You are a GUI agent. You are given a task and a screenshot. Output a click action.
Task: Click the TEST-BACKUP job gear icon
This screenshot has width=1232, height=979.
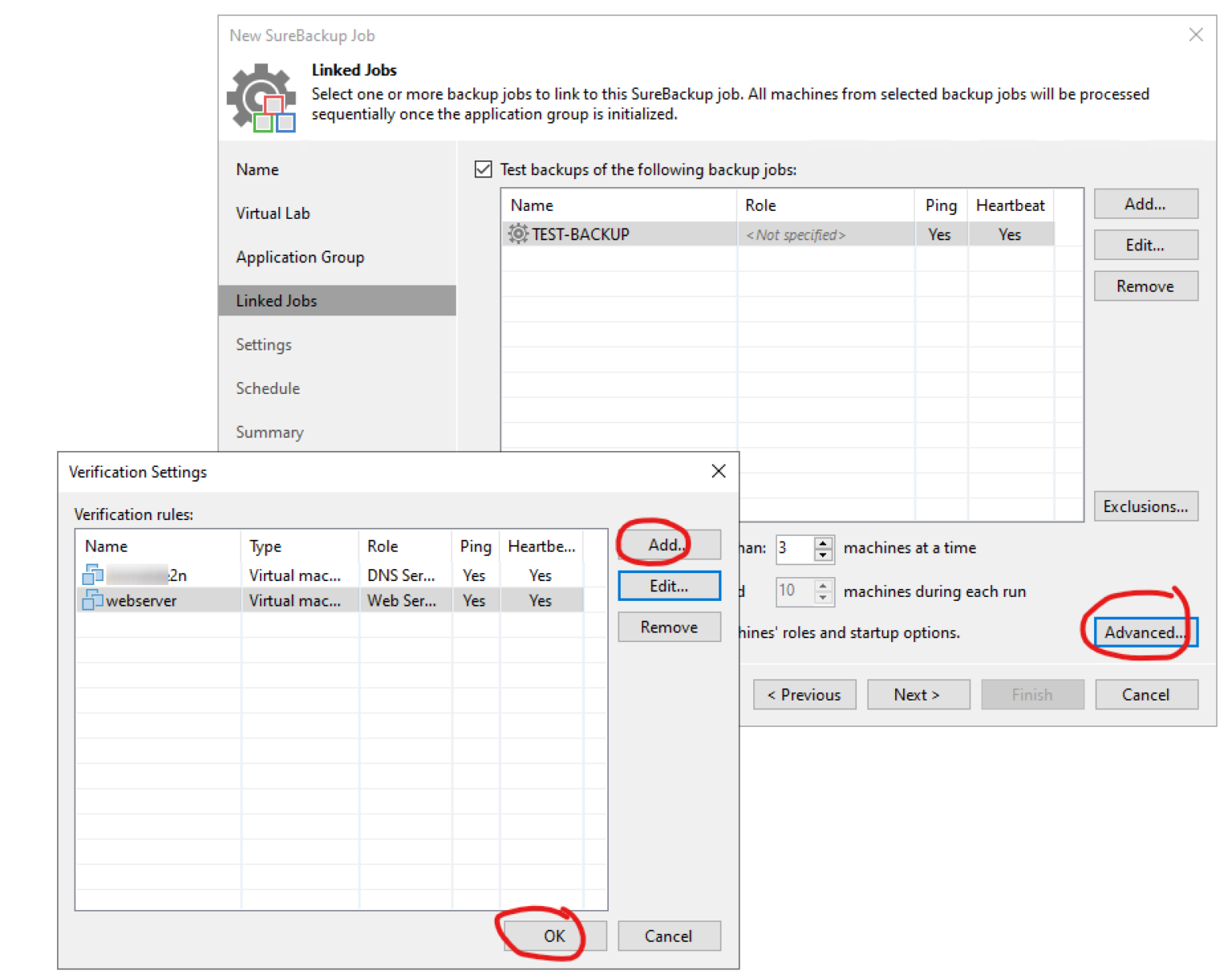517,234
